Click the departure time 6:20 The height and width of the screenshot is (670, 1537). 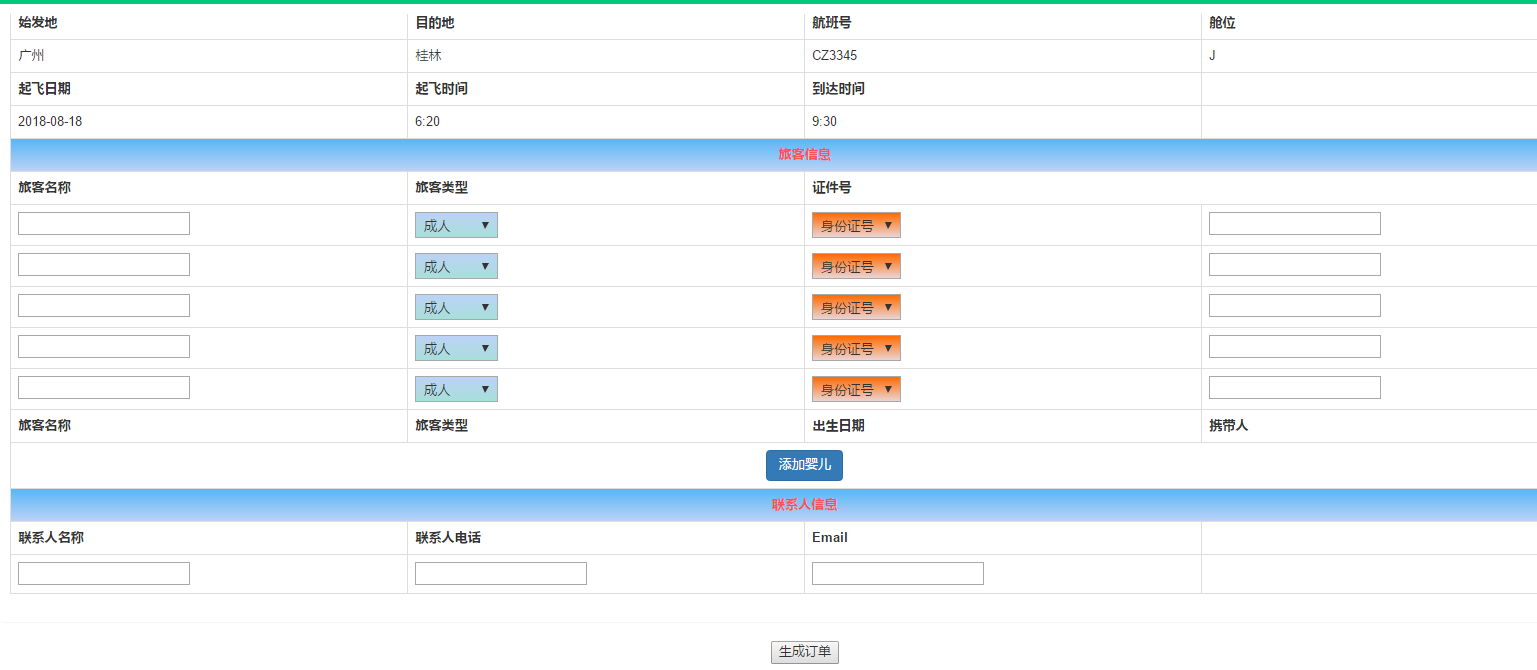click(427, 121)
